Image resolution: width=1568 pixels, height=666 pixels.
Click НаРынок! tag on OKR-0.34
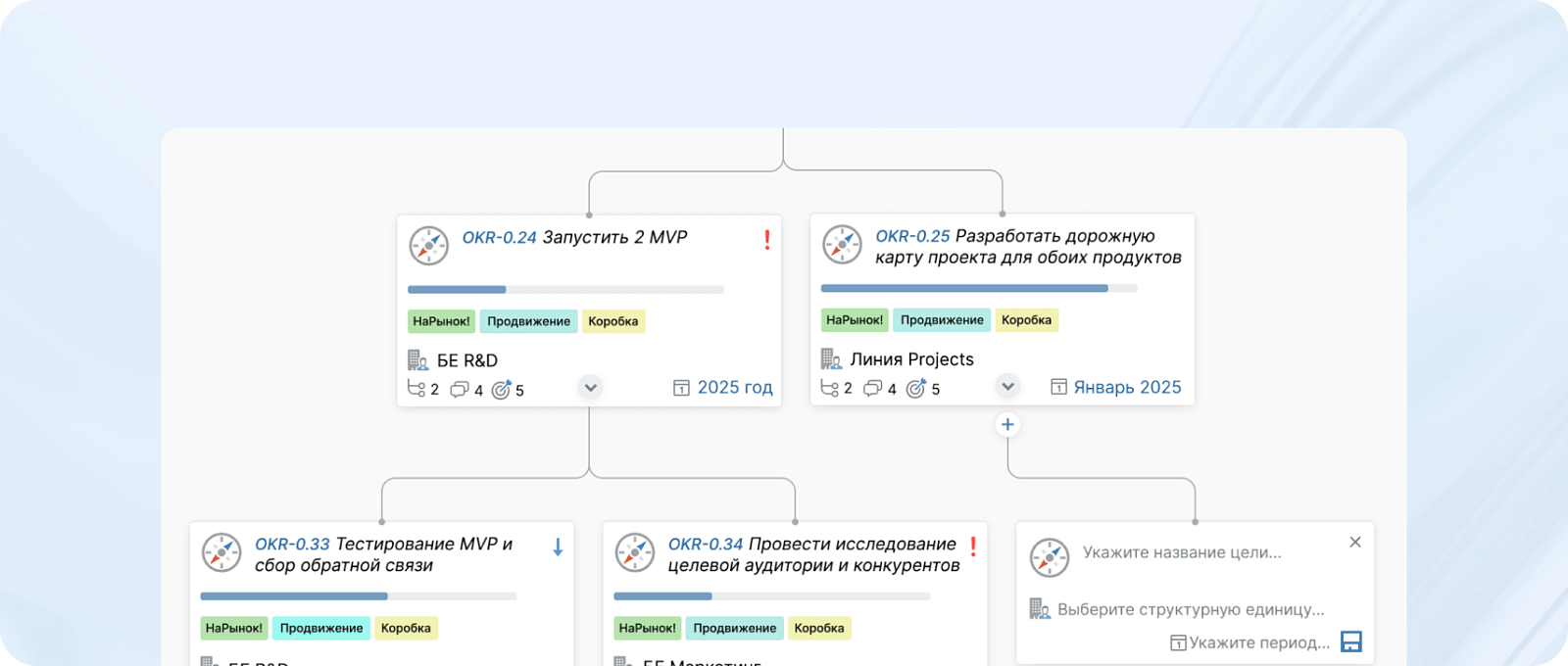648,628
